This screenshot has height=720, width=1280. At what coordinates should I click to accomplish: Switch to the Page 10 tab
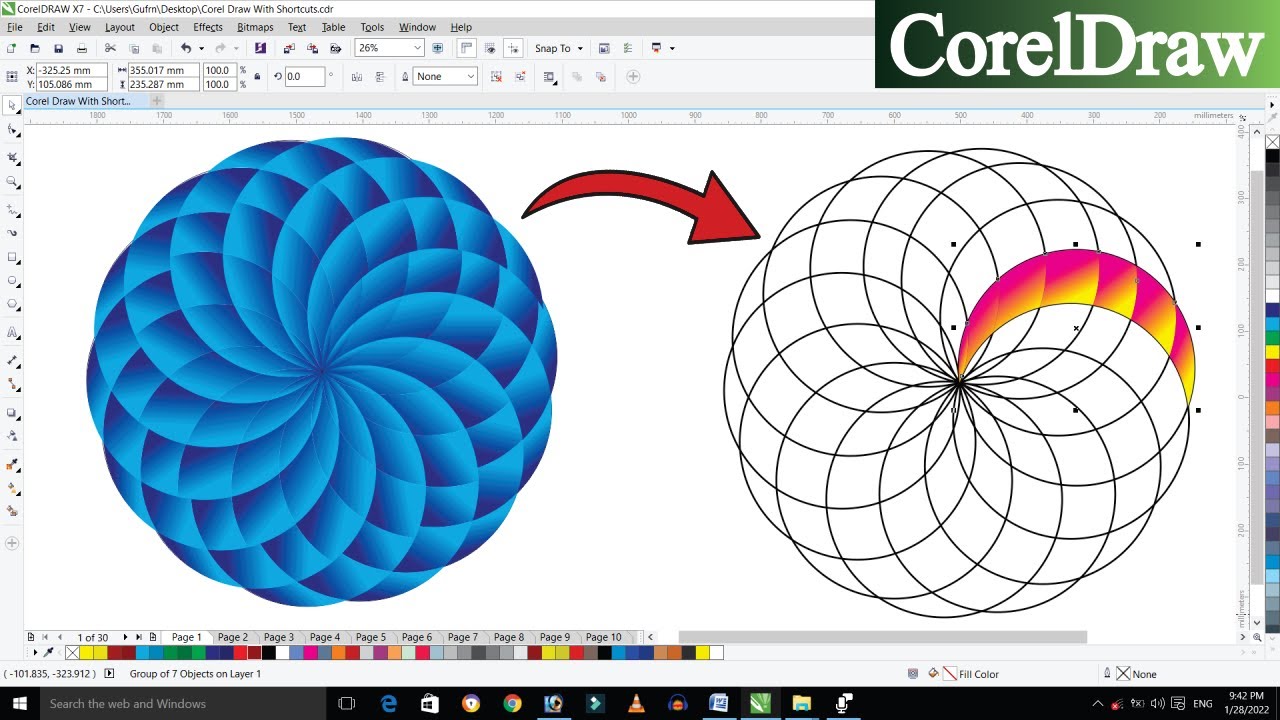(x=603, y=637)
